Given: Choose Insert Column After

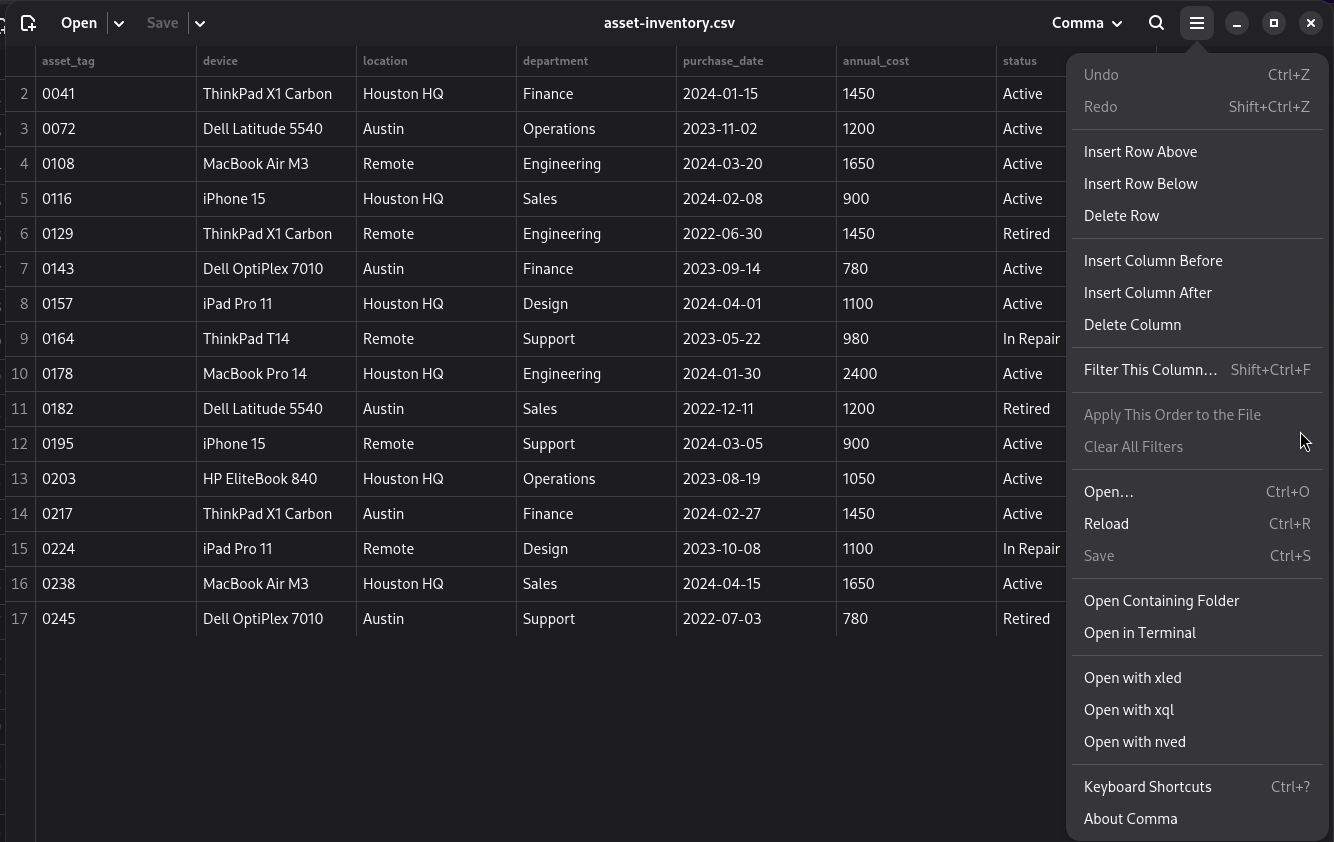Looking at the screenshot, I should point(1197,293).
